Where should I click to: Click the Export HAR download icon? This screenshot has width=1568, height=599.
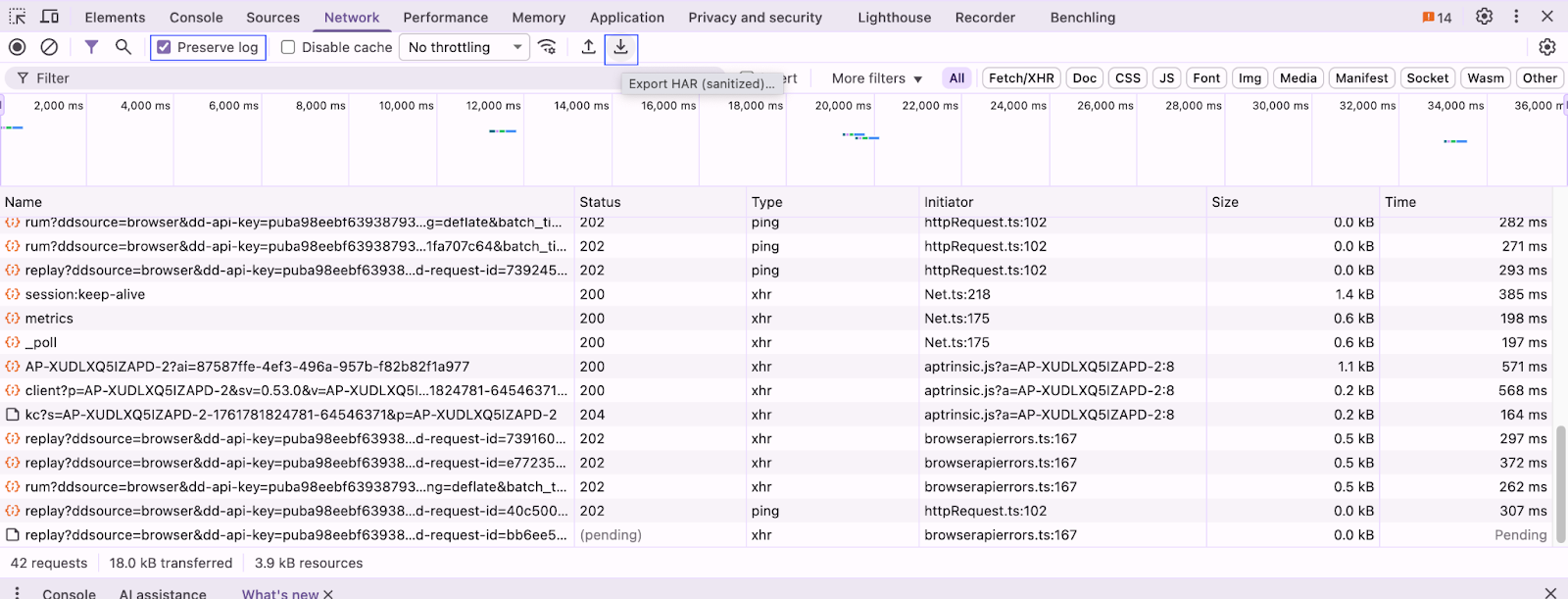tap(621, 47)
